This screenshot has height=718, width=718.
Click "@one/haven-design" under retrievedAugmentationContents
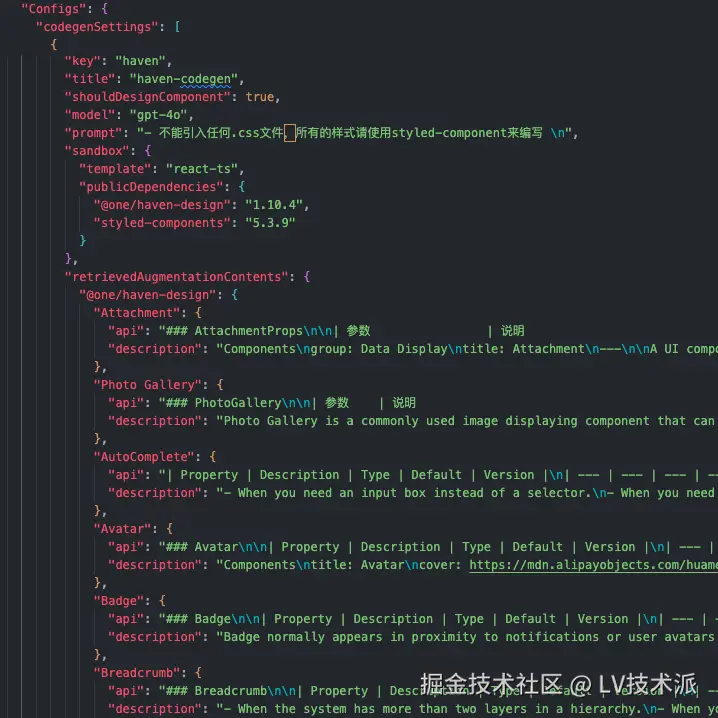(x=147, y=295)
